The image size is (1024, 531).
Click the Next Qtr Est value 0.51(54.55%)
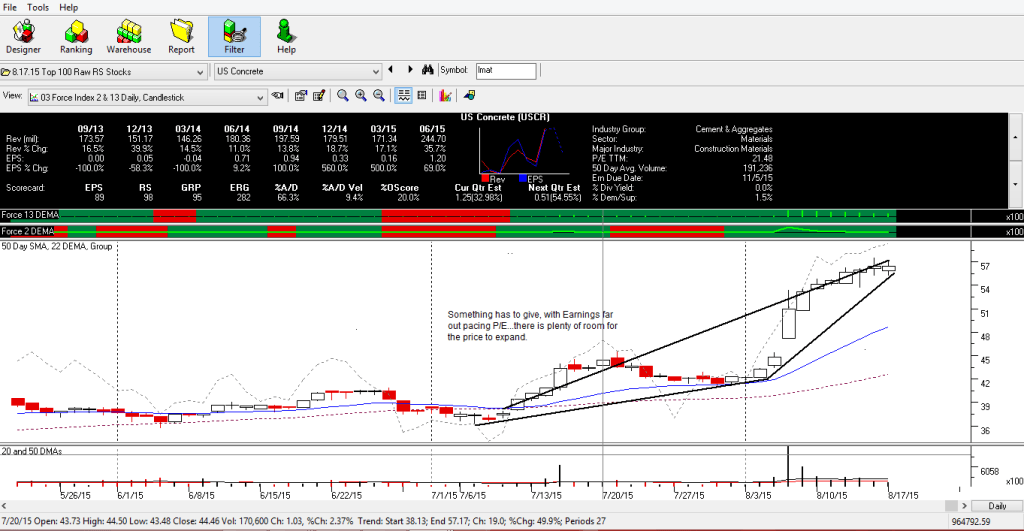[557, 197]
